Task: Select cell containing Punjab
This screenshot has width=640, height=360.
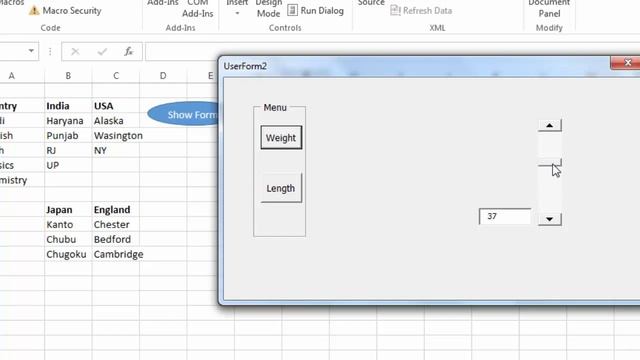Action: (68, 136)
